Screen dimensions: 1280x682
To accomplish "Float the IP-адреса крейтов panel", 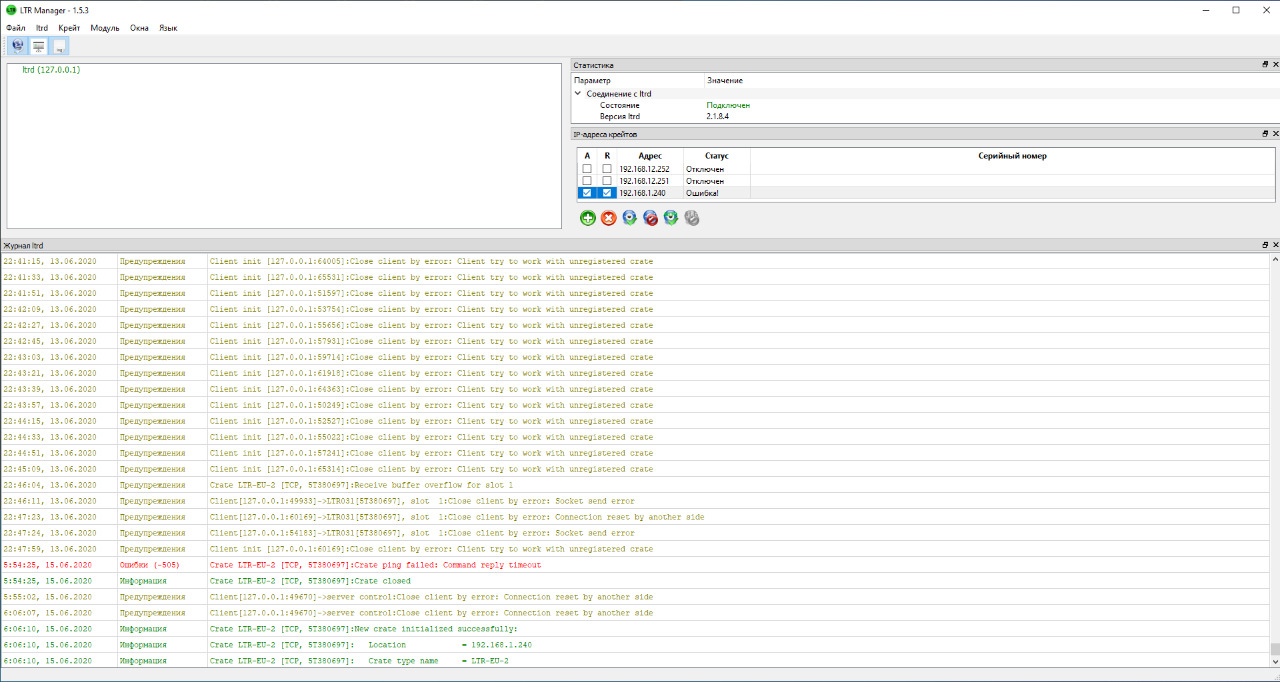I will (x=1265, y=133).
